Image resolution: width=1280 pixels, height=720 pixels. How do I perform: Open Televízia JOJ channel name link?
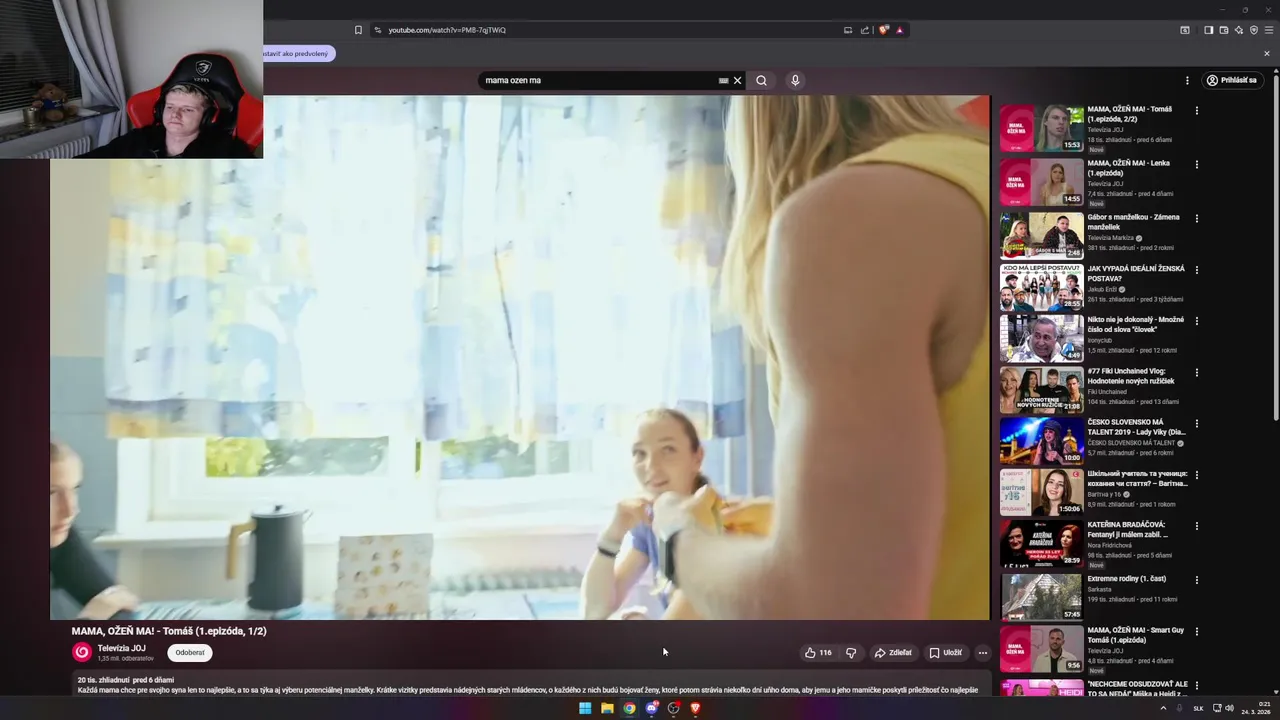(121, 648)
